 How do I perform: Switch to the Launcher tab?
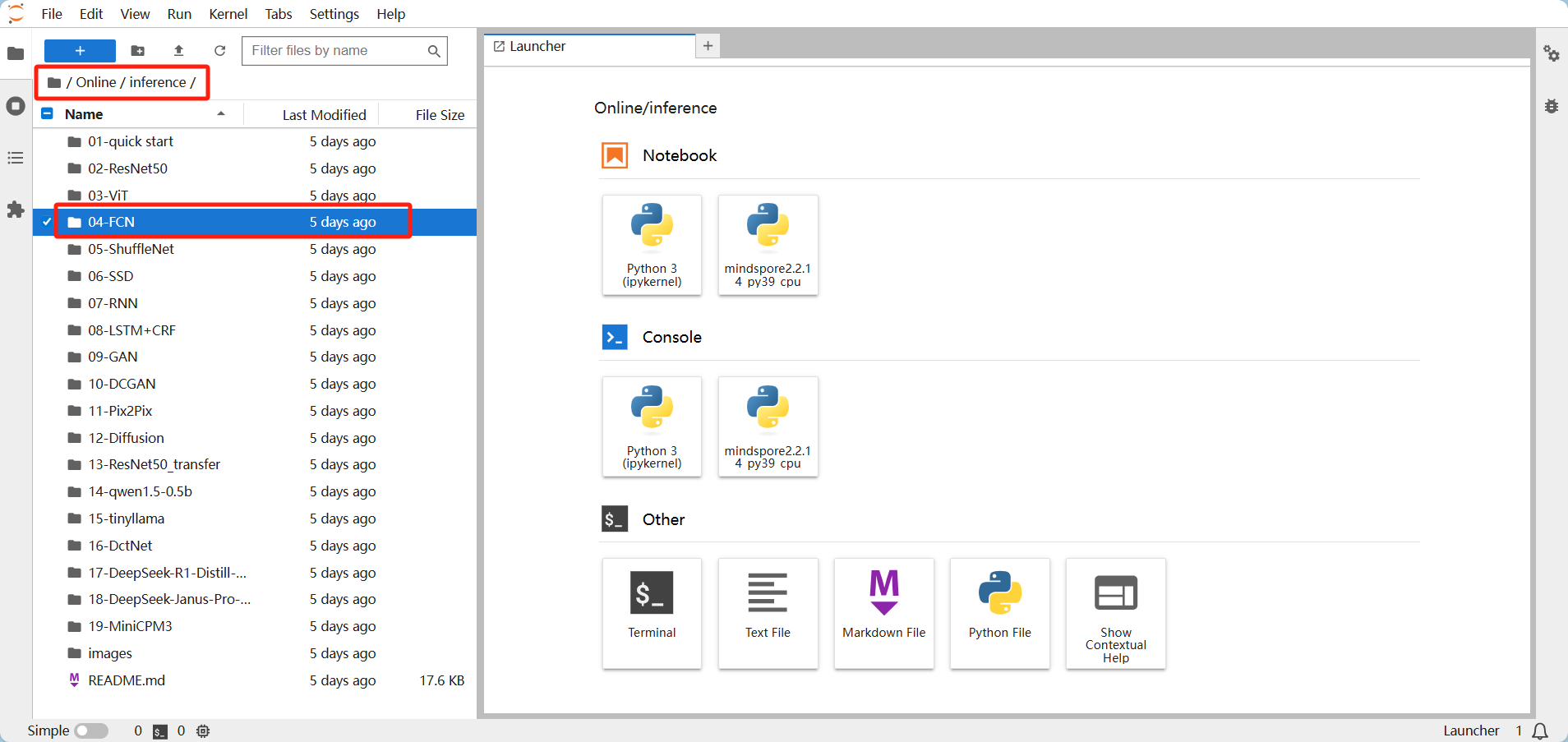pos(537,46)
